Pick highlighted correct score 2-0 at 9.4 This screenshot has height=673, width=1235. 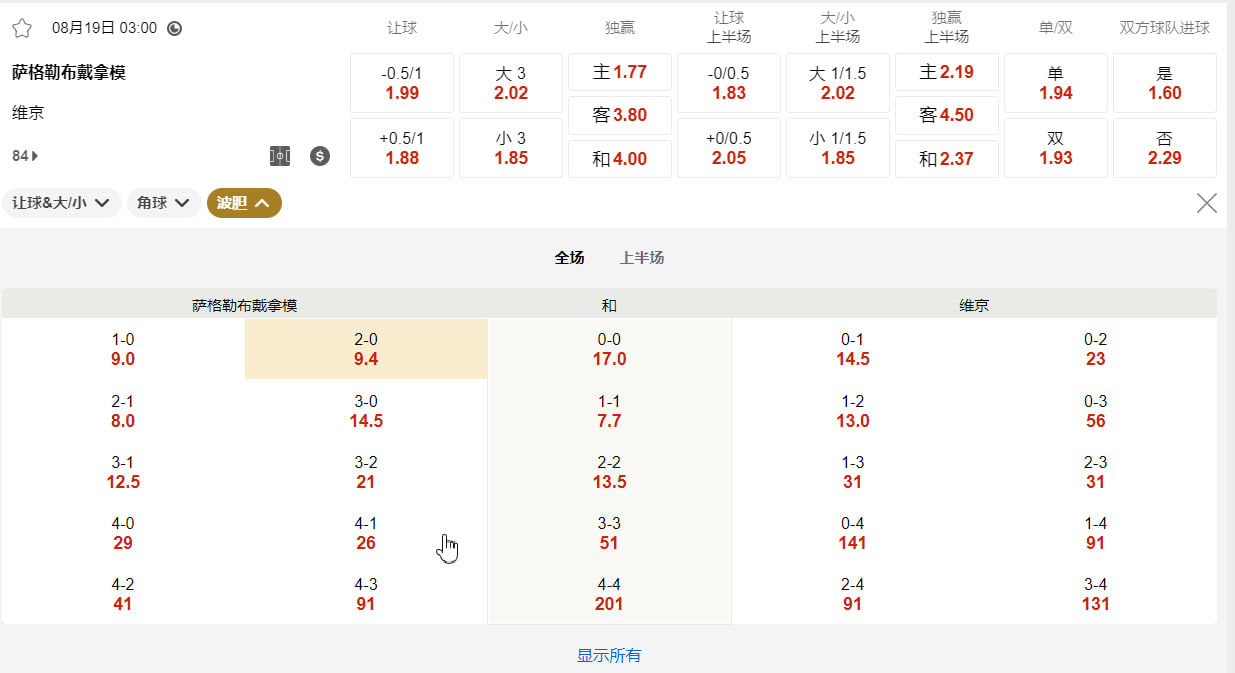coord(366,349)
